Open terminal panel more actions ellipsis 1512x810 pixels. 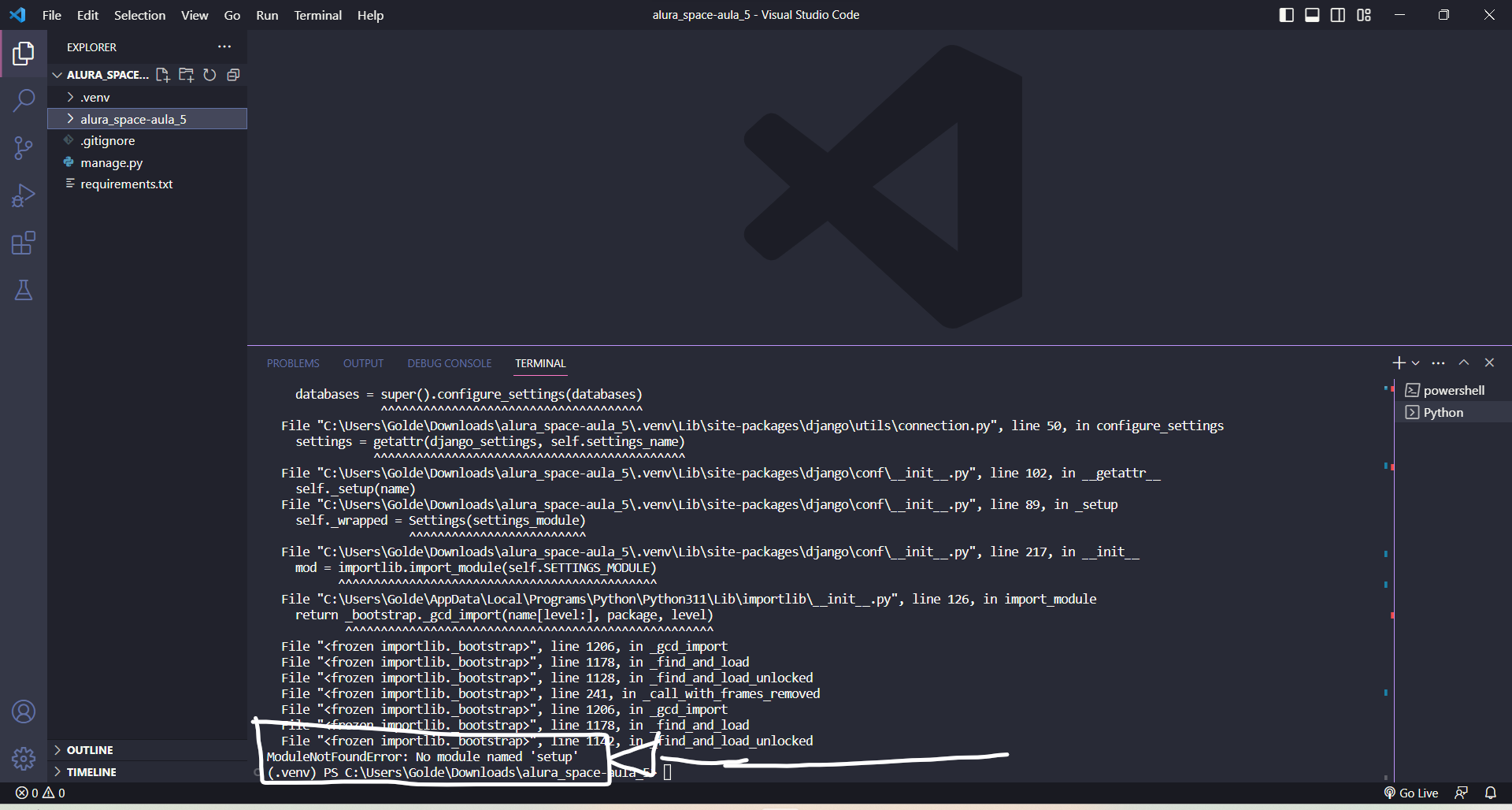click(1438, 362)
